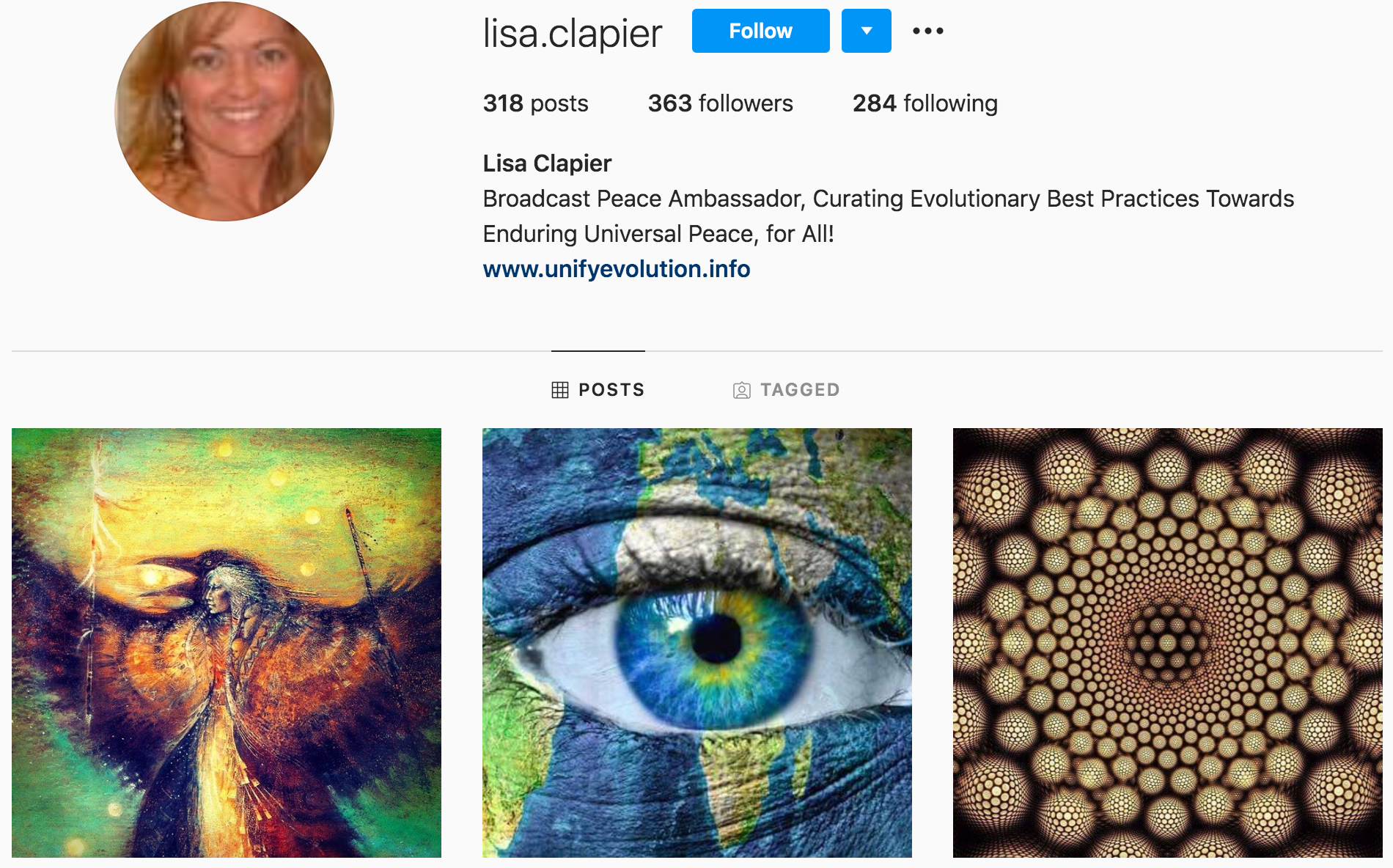Click the number 284 in following
The height and width of the screenshot is (868, 1393).
coord(874,103)
